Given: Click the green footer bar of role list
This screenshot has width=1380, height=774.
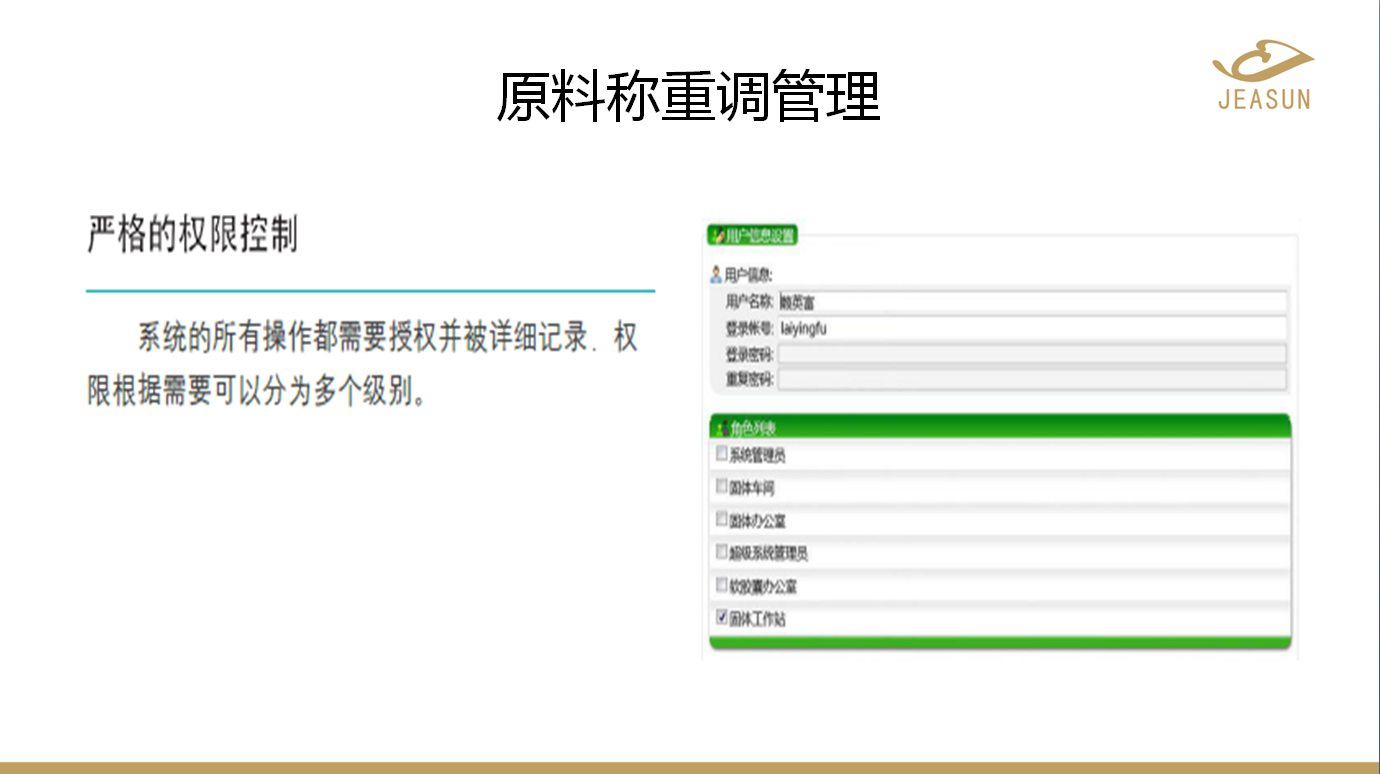Looking at the screenshot, I should (1000, 642).
